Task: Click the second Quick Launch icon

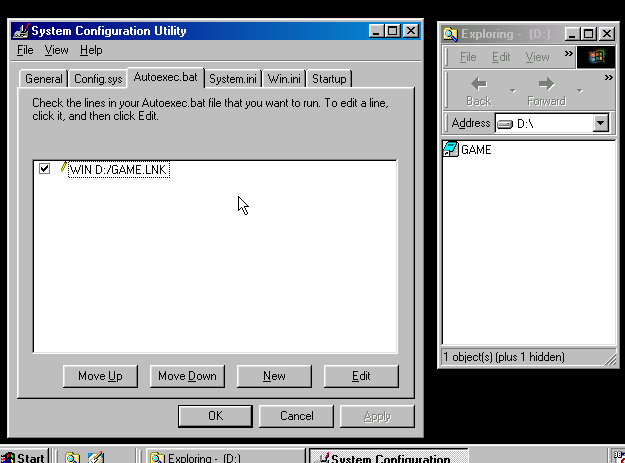Action: pyautogui.click(x=96, y=458)
